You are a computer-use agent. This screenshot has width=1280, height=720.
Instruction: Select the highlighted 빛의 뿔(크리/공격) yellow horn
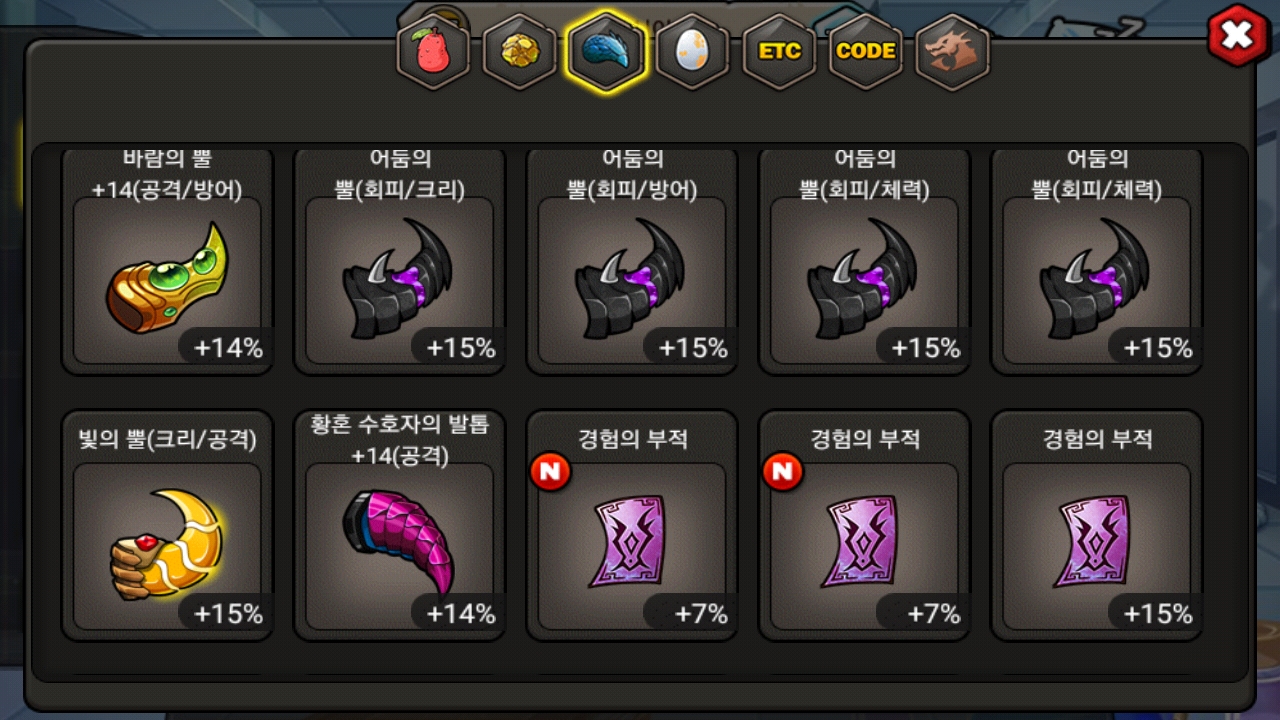167,526
